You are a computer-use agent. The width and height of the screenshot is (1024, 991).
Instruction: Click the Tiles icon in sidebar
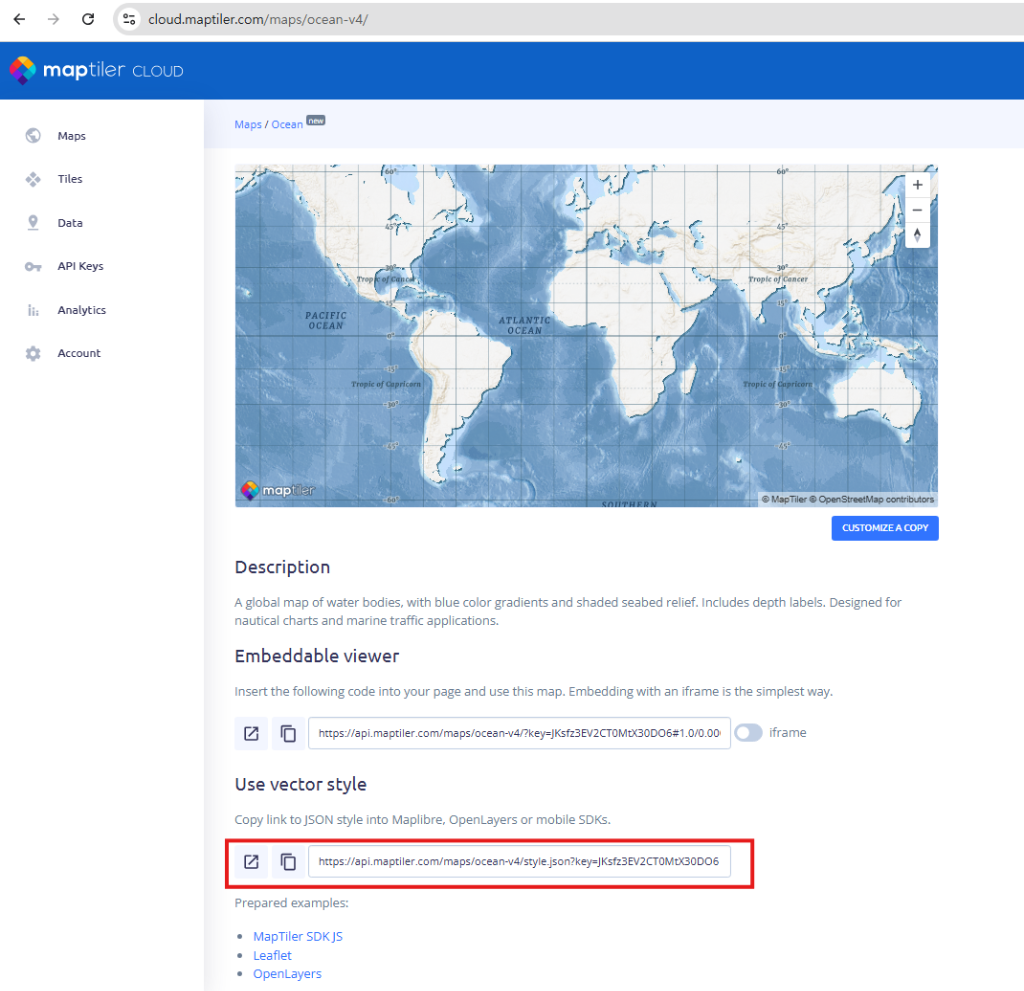[33, 179]
